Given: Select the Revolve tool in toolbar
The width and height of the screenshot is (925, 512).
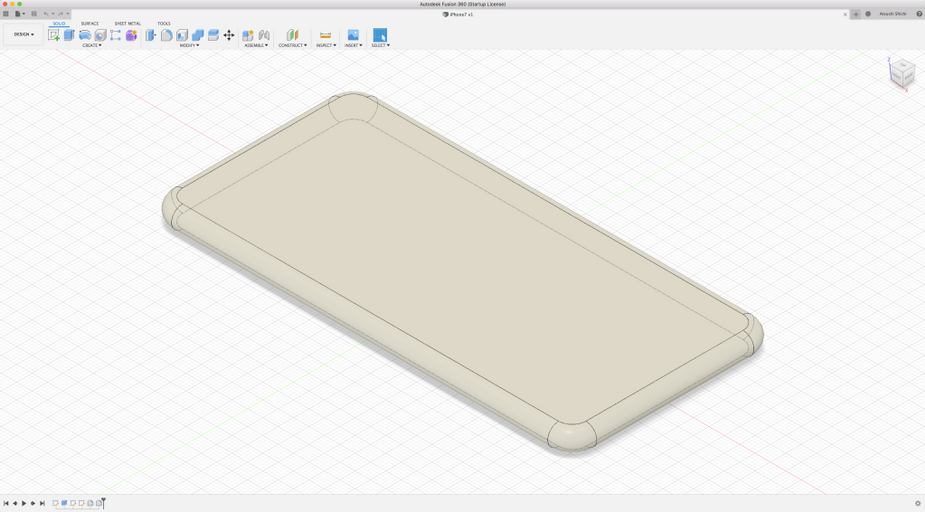Looking at the screenshot, I should coord(85,35).
